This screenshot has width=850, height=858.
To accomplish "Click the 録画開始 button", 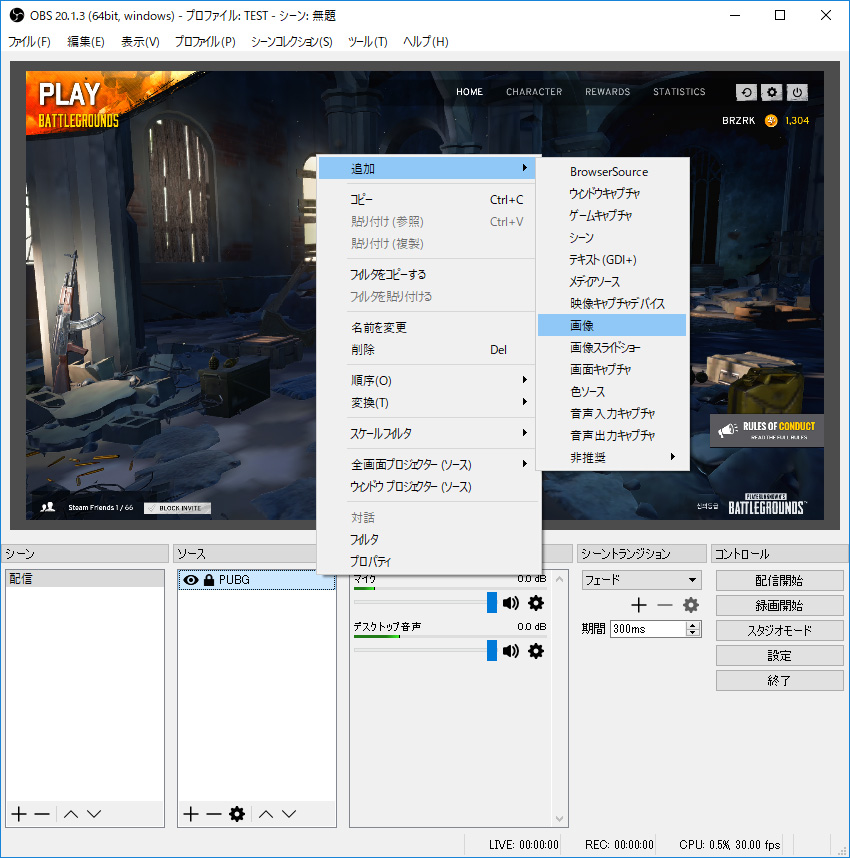I will click(779, 605).
